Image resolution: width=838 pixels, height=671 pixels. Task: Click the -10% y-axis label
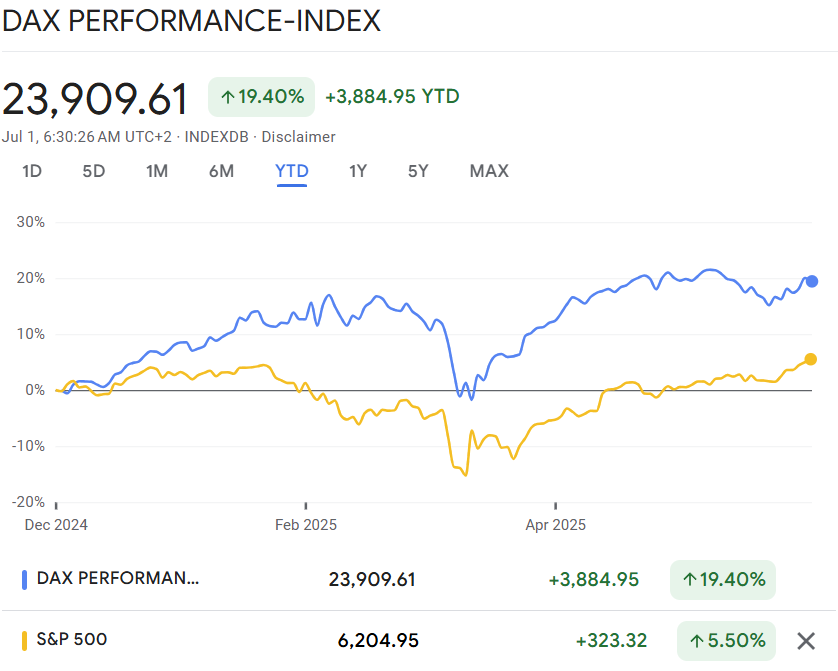29,446
